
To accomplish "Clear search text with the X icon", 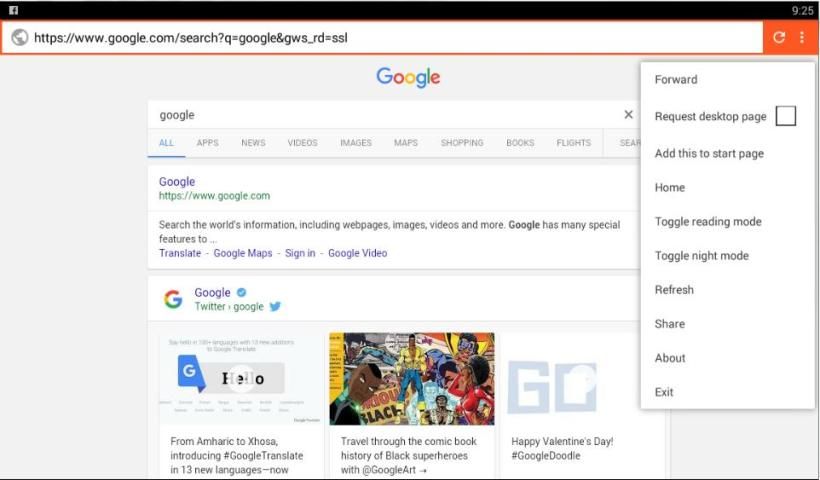I will 628,115.
